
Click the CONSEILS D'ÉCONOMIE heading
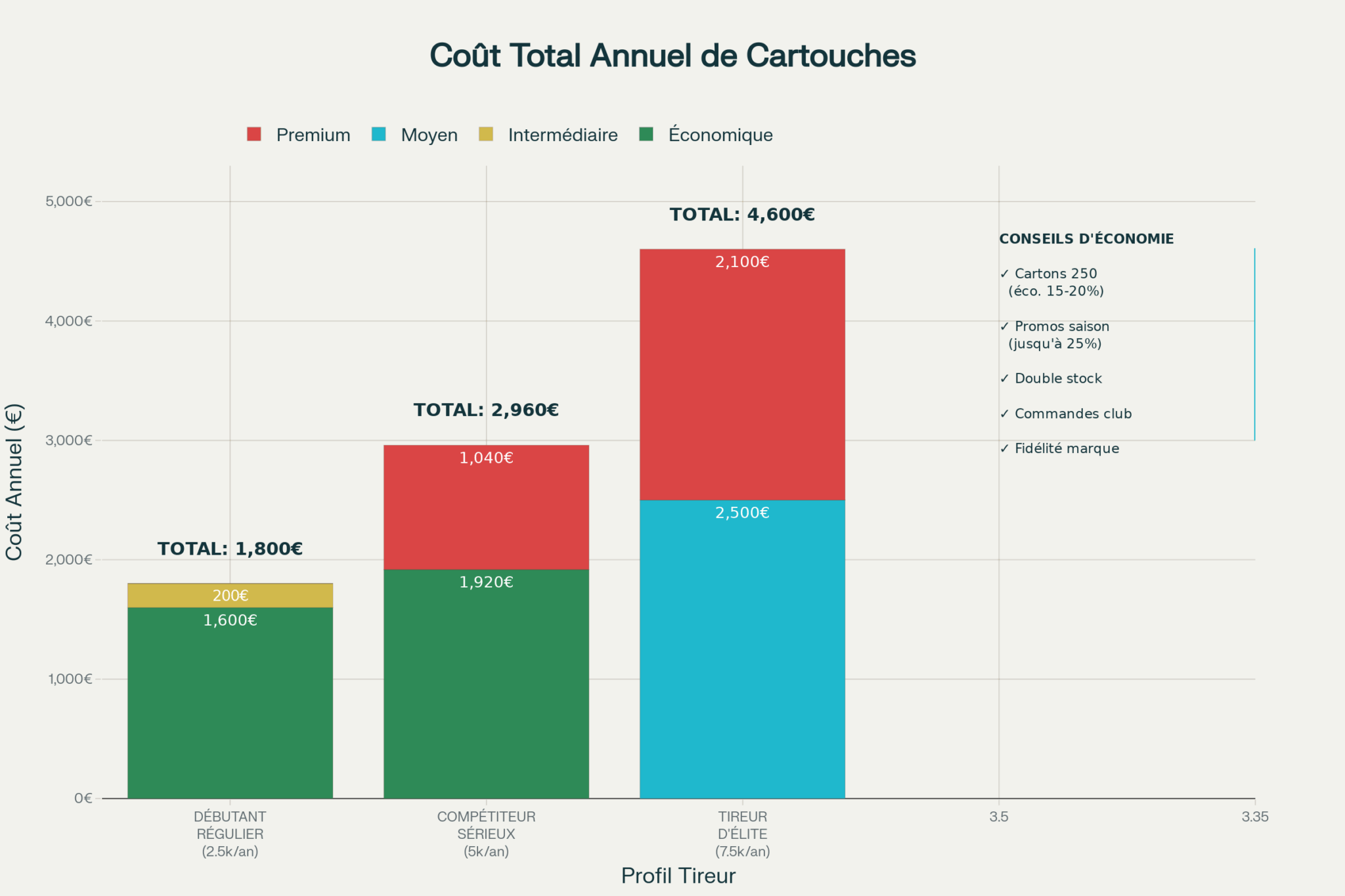coord(1086,239)
